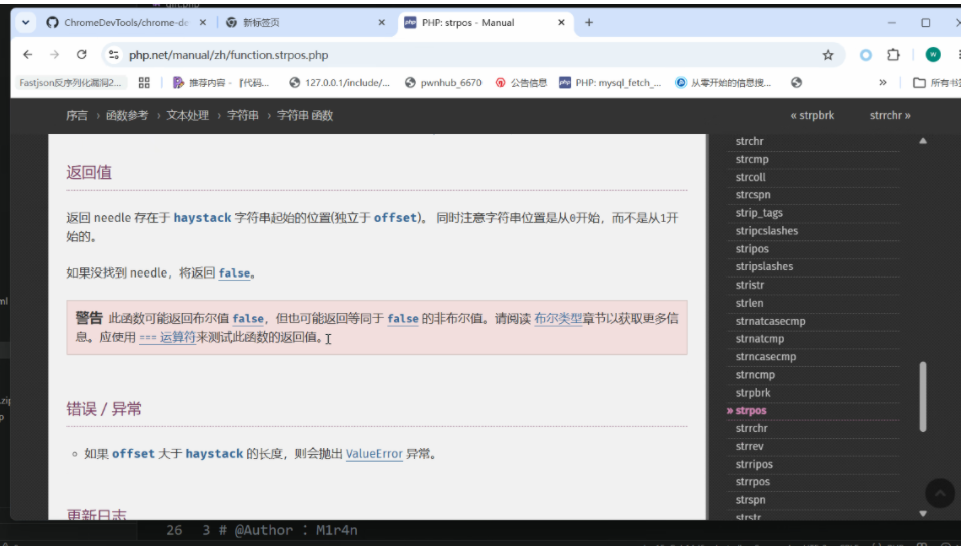The image size is (966, 551).
Task: Open the 127.0.0.1/include bookmark
Action: [339, 83]
